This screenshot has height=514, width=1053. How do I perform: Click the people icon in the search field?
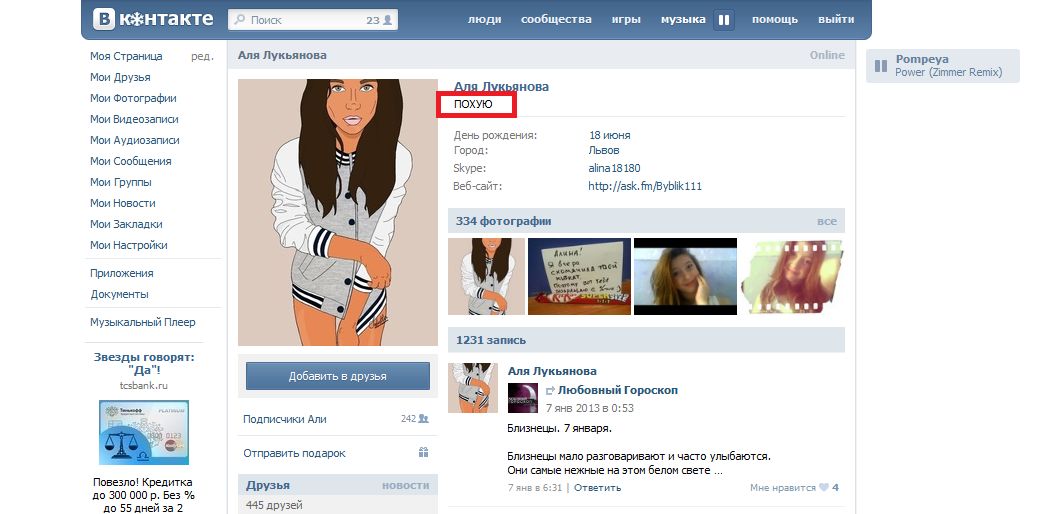pyautogui.click(x=387, y=20)
